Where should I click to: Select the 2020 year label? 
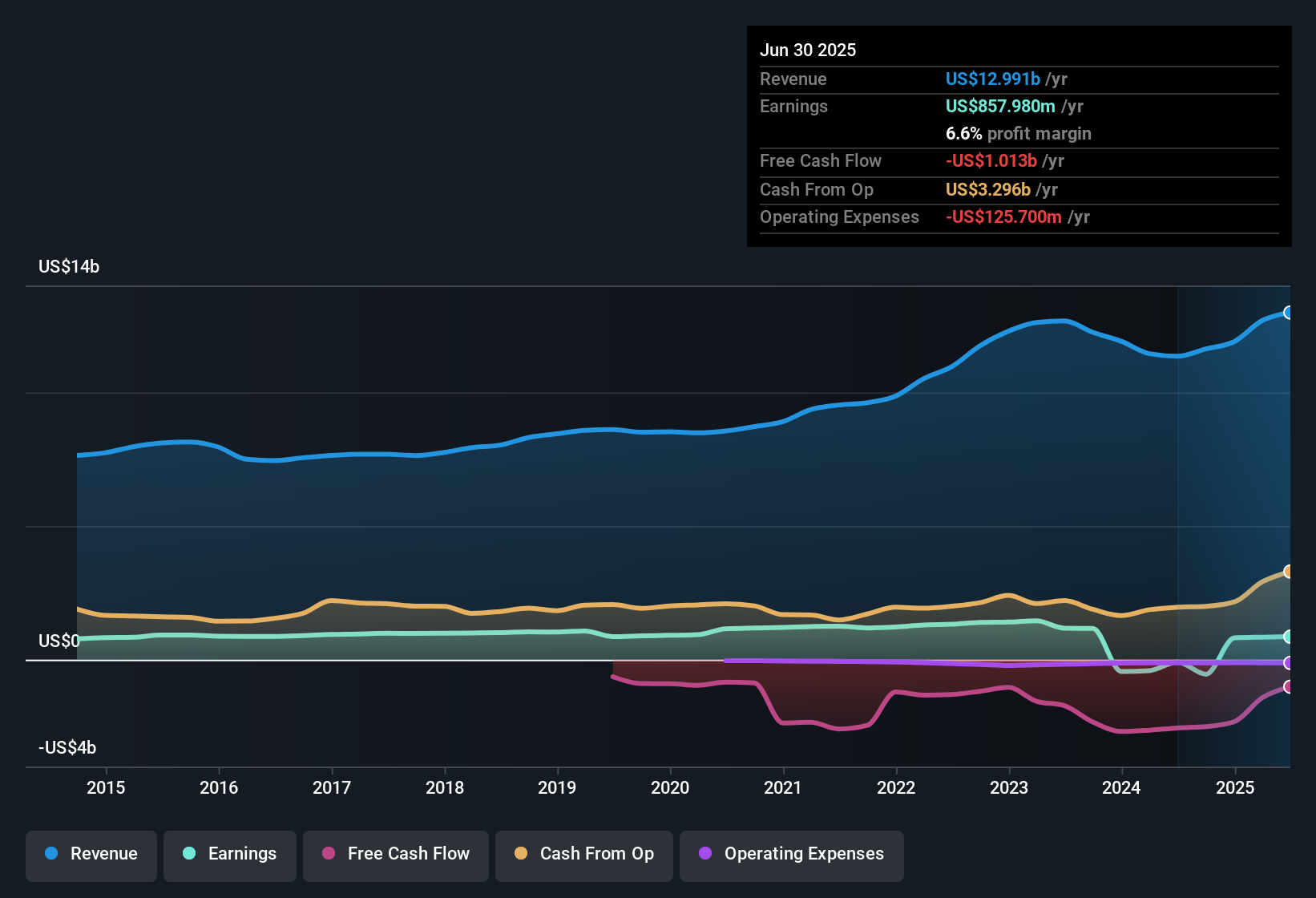(x=670, y=787)
